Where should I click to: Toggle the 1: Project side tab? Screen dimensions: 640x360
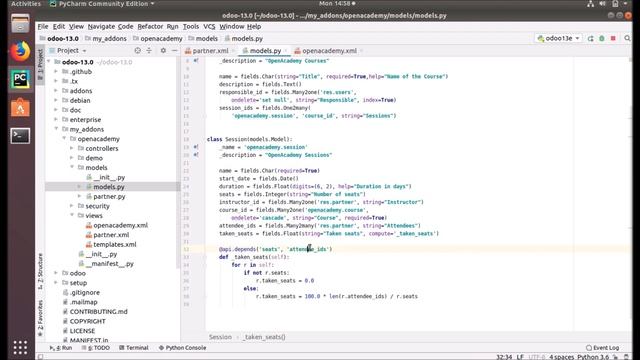(40, 64)
